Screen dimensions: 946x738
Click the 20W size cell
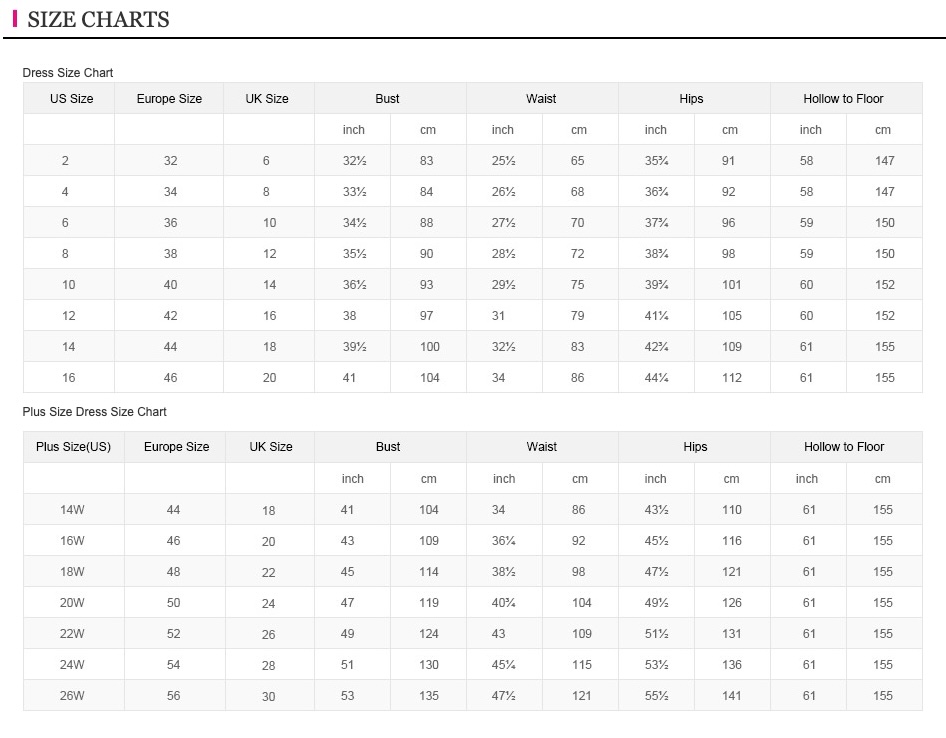(x=72, y=603)
